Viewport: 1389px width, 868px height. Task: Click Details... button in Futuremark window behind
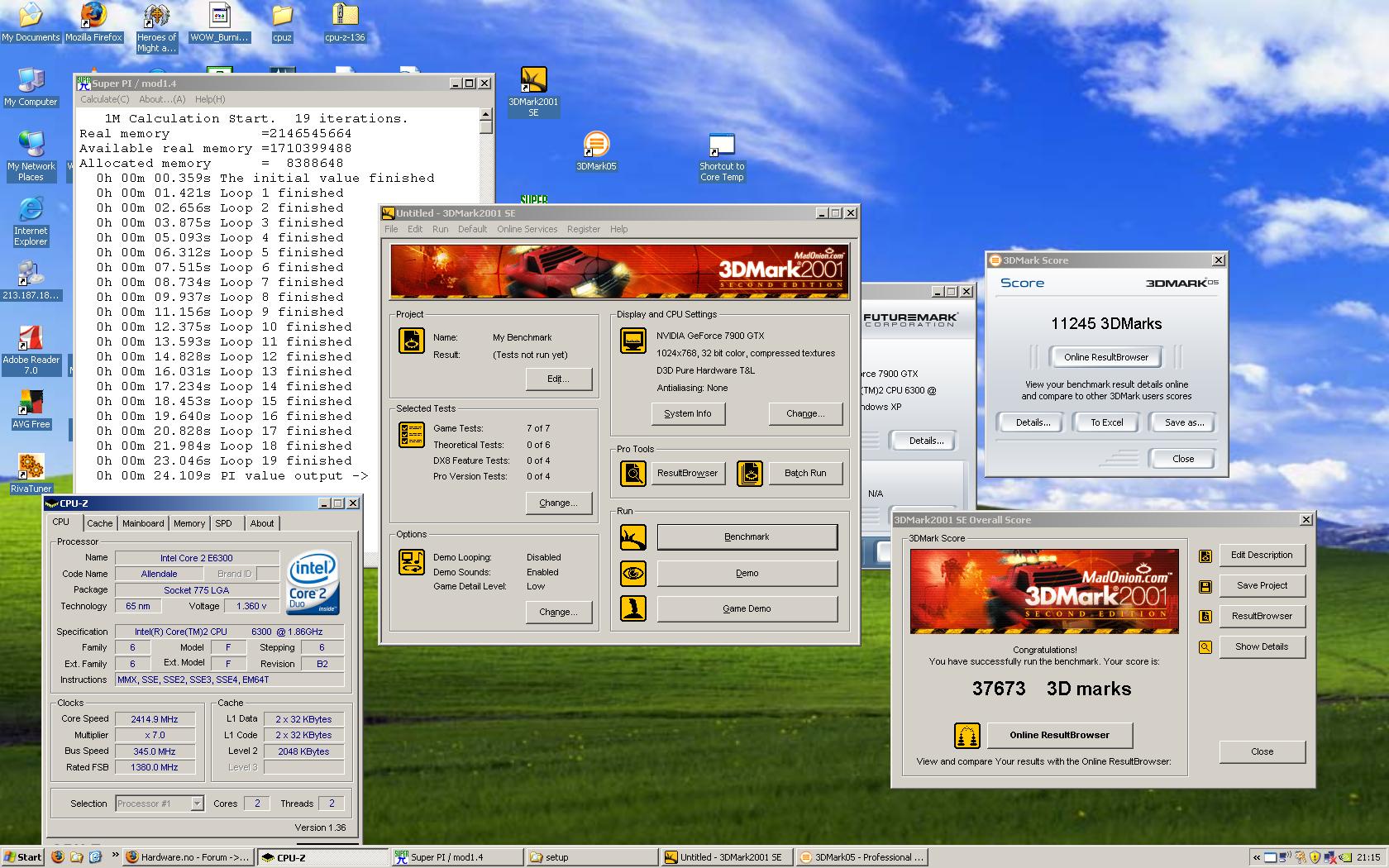tap(926, 441)
